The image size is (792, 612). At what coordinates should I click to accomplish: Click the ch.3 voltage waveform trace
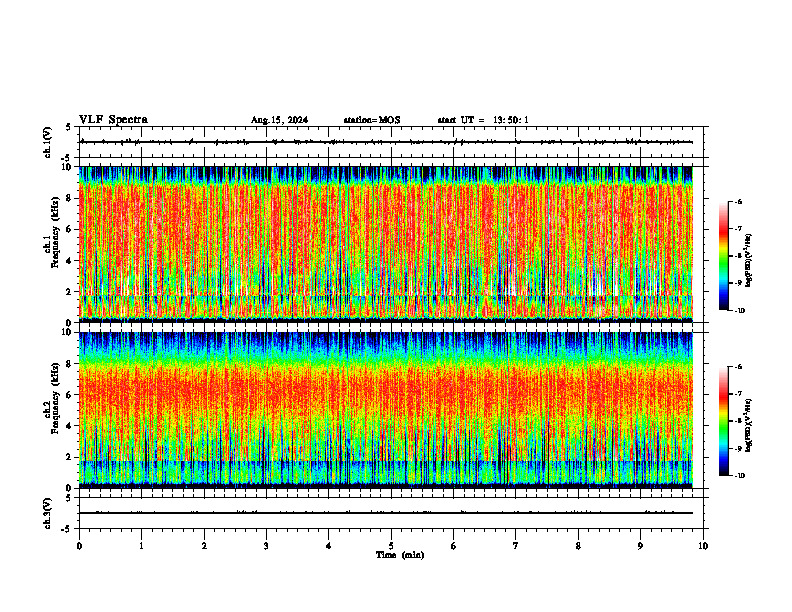[386, 513]
